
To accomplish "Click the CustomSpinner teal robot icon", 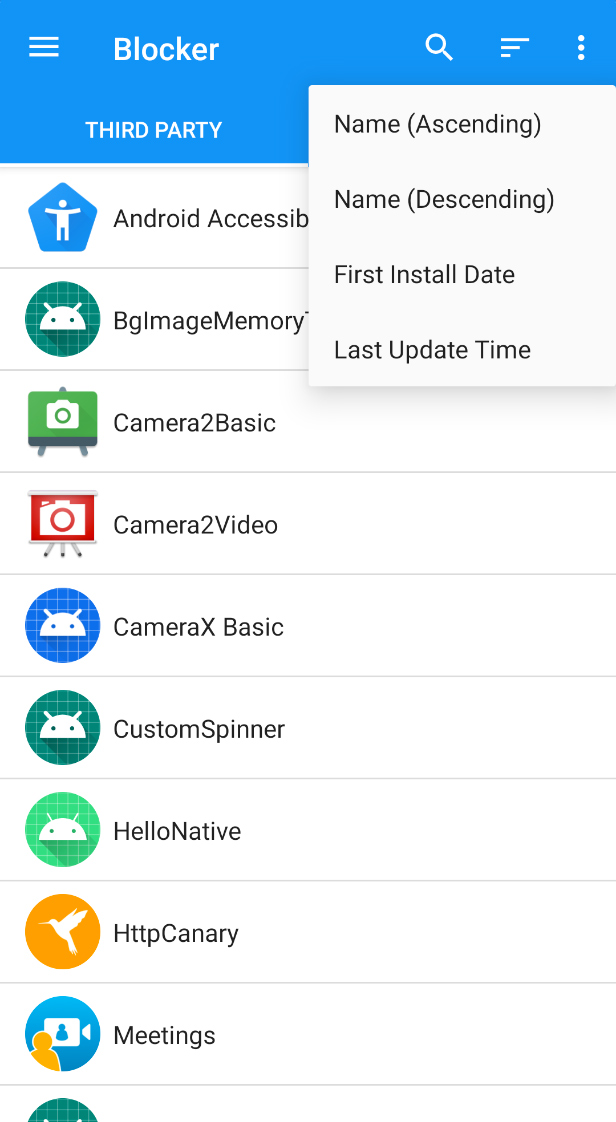I will 62,728.
